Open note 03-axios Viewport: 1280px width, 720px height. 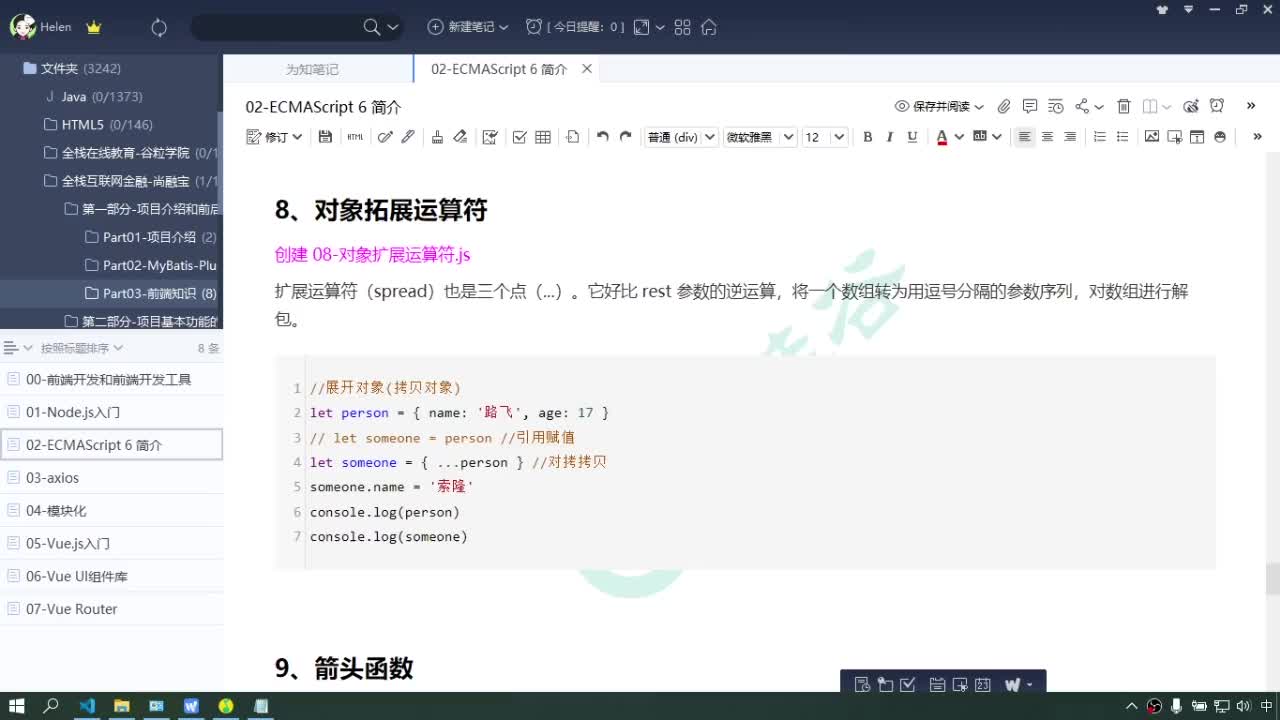[x=111, y=478]
